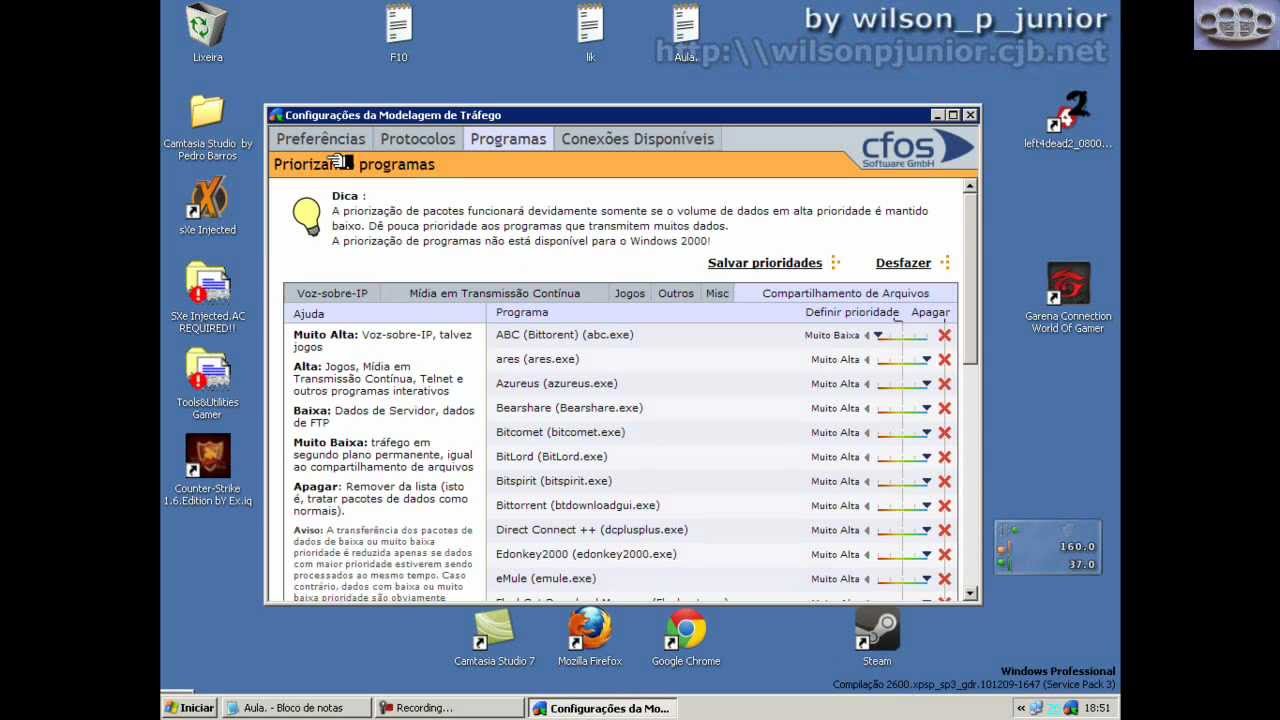The image size is (1280, 720).
Task: Switch to Aula. - Bloco de notas
Action: click(x=296, y=708)
